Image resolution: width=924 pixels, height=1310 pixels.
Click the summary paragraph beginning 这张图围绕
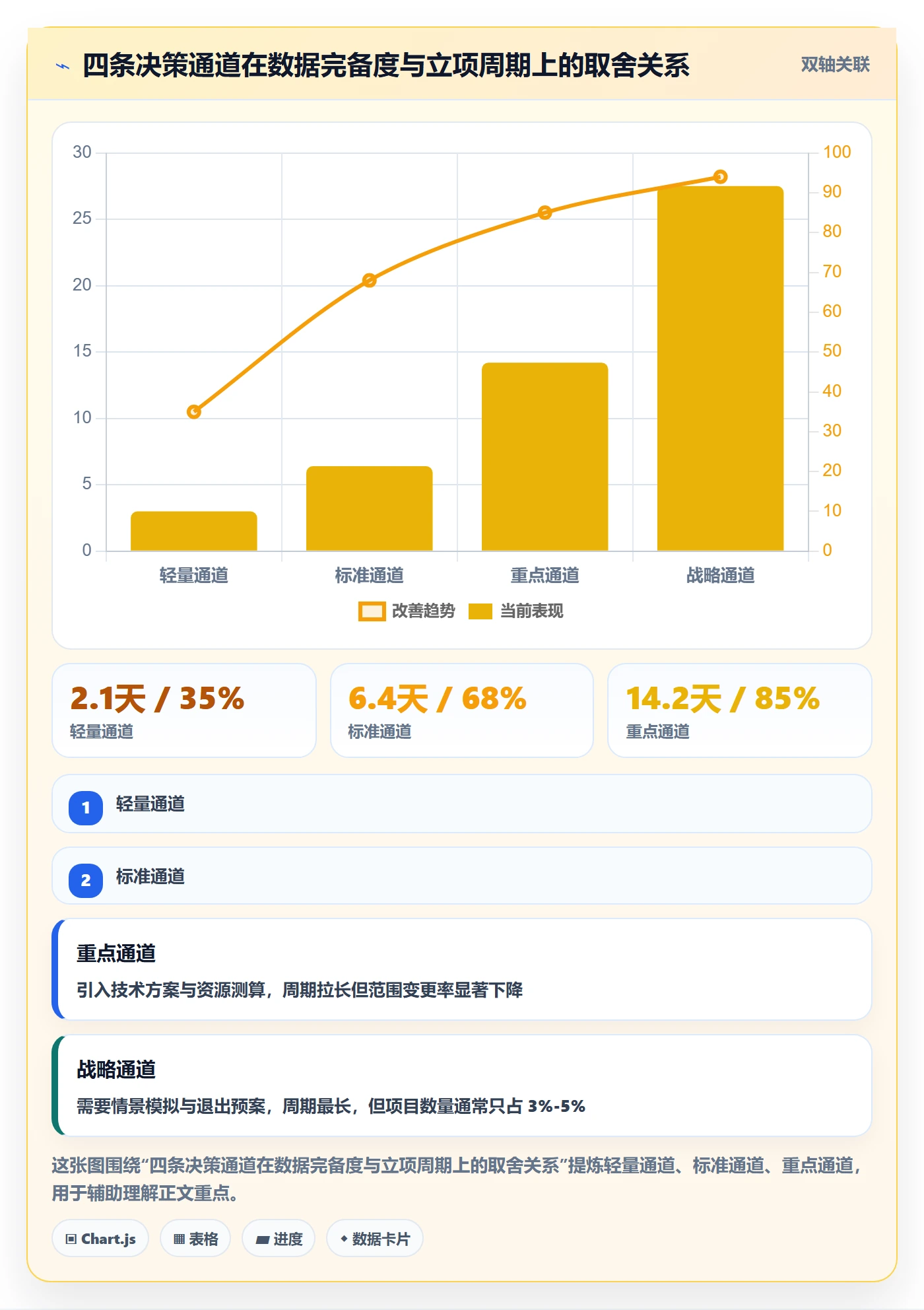click(x=457, y=1179)
